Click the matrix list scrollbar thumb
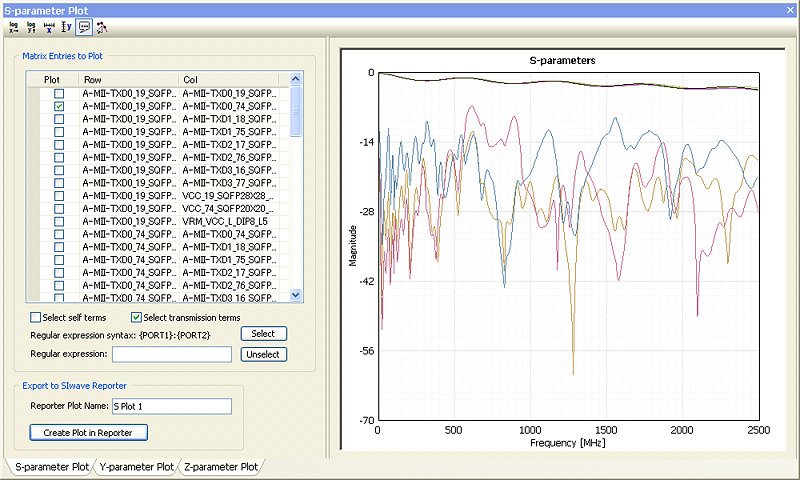 point(295,111)
